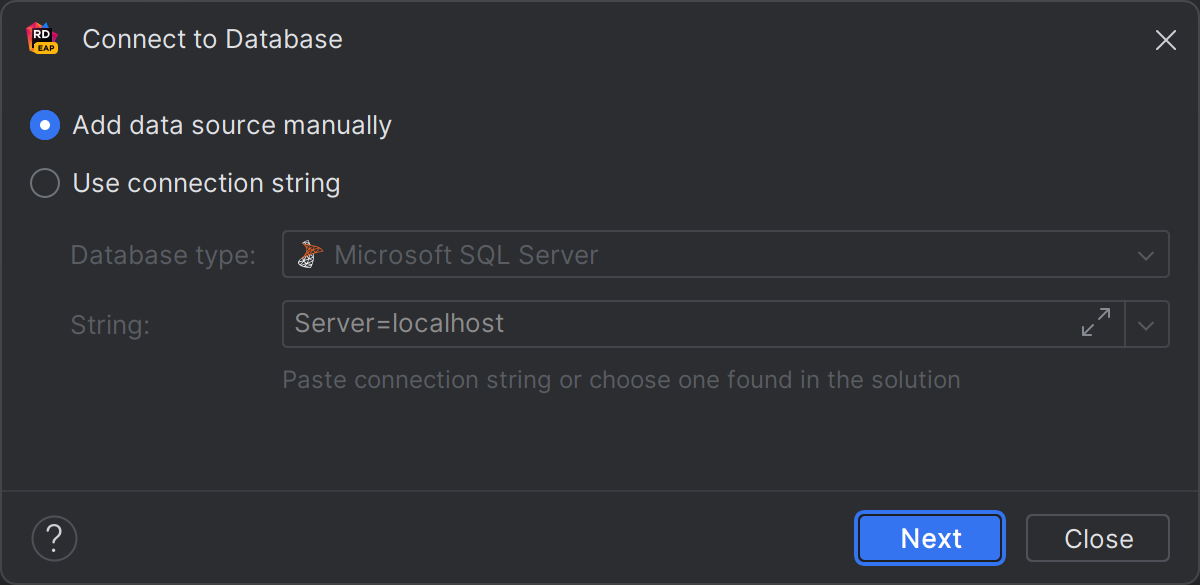Image resolution: width=1200 pixels, height=585 pixels.
Task: Click the "Database type:" label
Action: [163, 255]
